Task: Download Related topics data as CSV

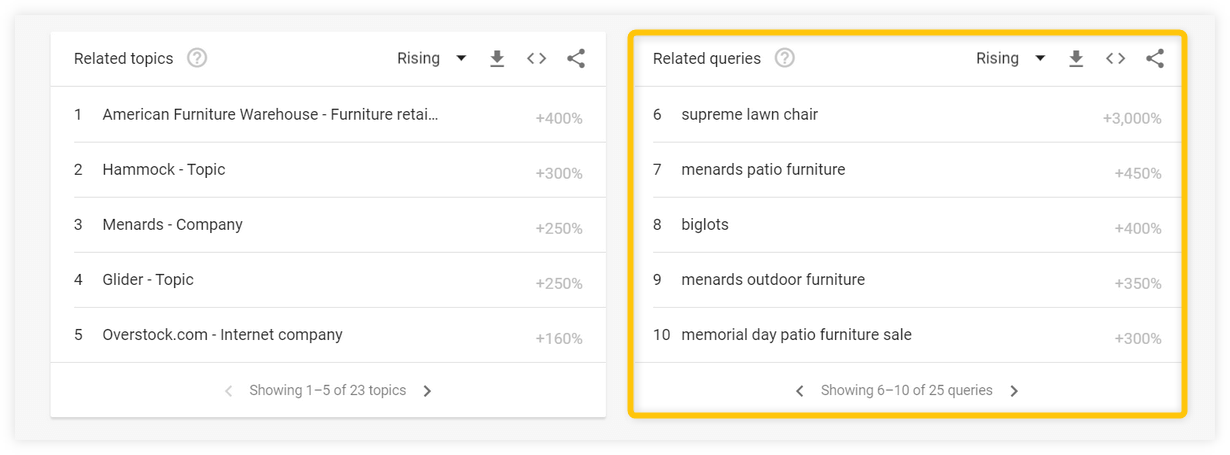Action: click(x=497, y=59)
